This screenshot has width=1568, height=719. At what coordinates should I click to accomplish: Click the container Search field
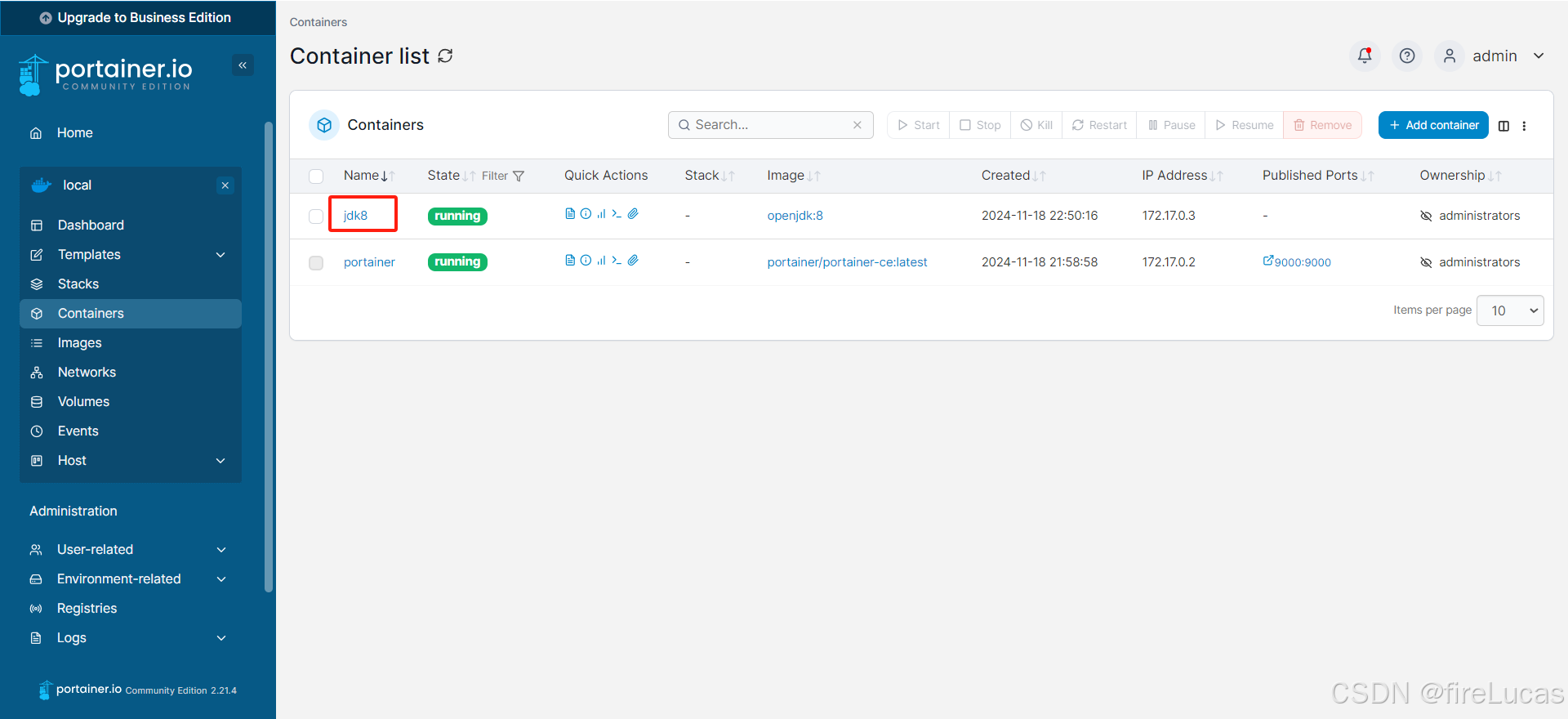click(771, 125)
